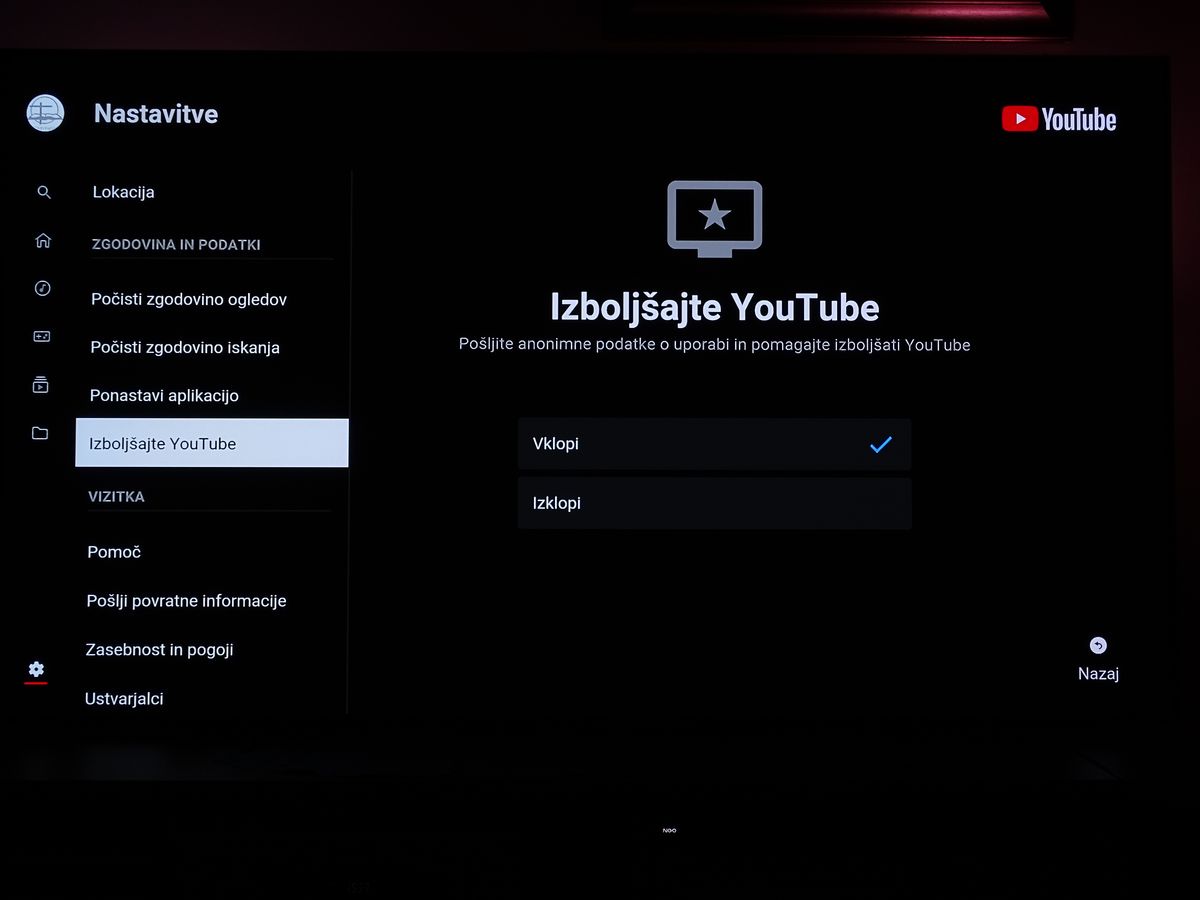Click the monitor star icon above the heading

[714, 218]
